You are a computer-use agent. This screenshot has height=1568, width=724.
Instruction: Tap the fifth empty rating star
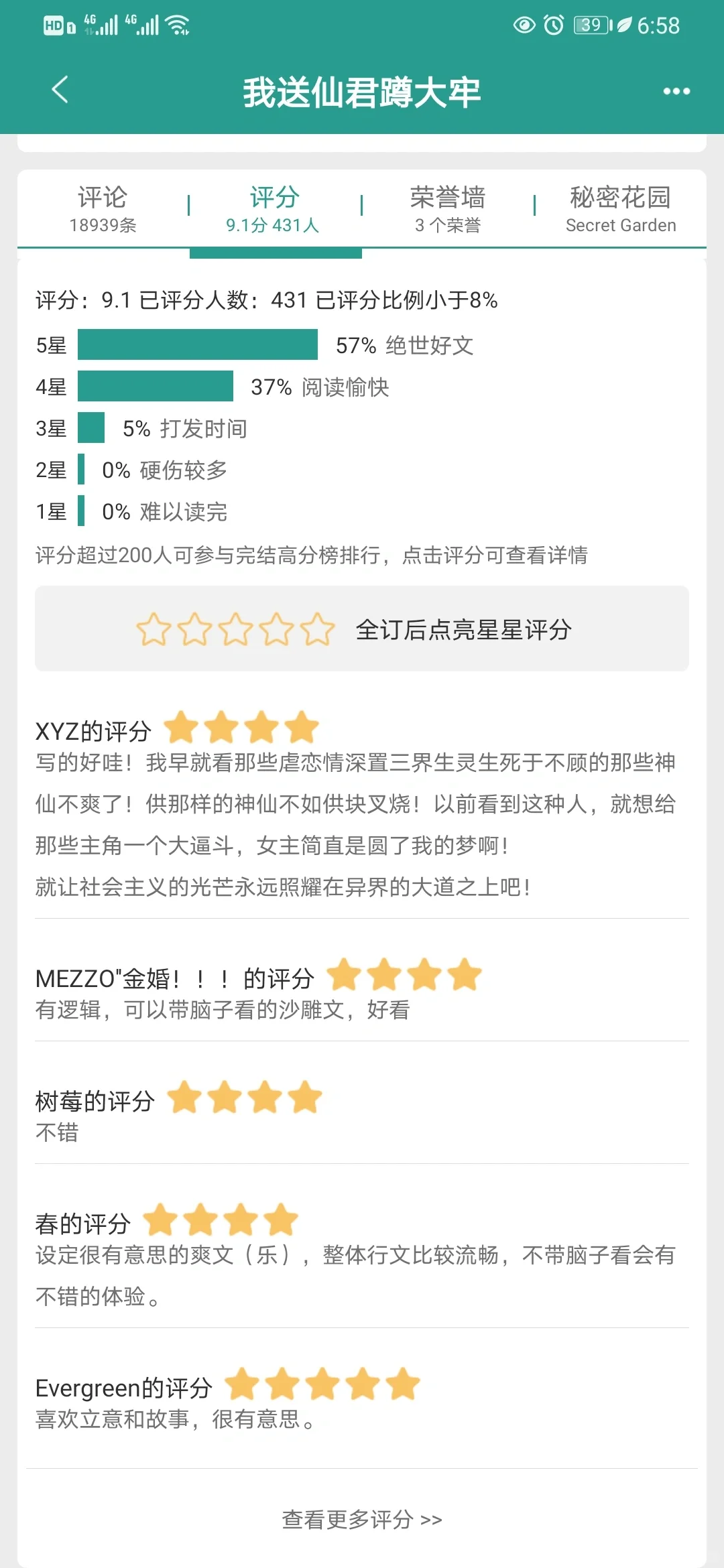[317, 630]
